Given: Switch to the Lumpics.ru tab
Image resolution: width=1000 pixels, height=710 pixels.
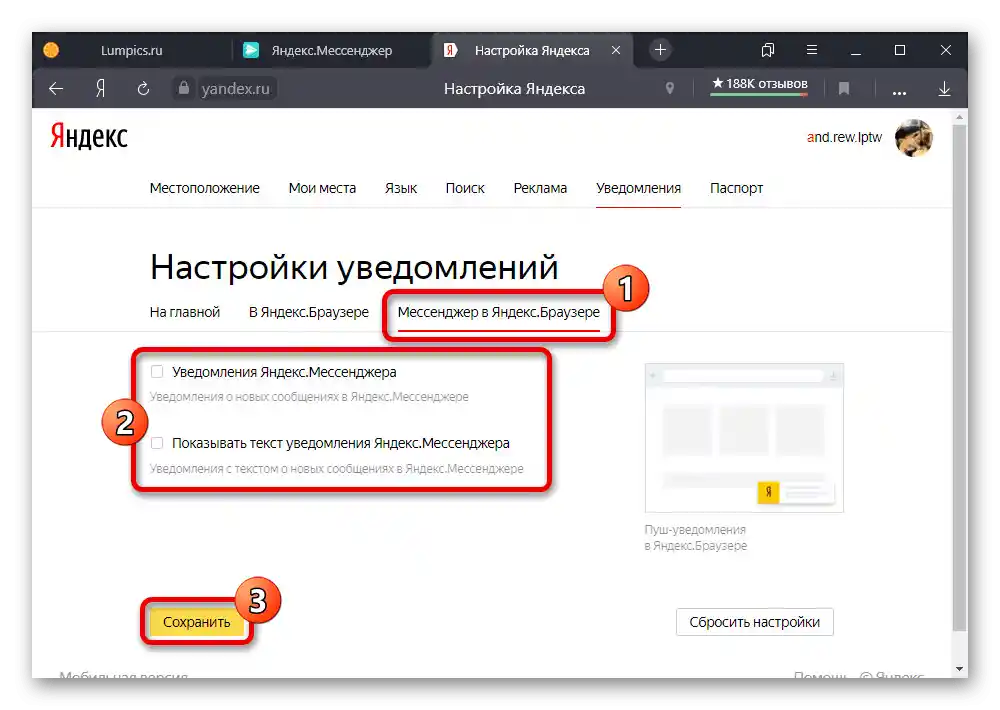Looking at the screenshot, I should tap(131, 50).
